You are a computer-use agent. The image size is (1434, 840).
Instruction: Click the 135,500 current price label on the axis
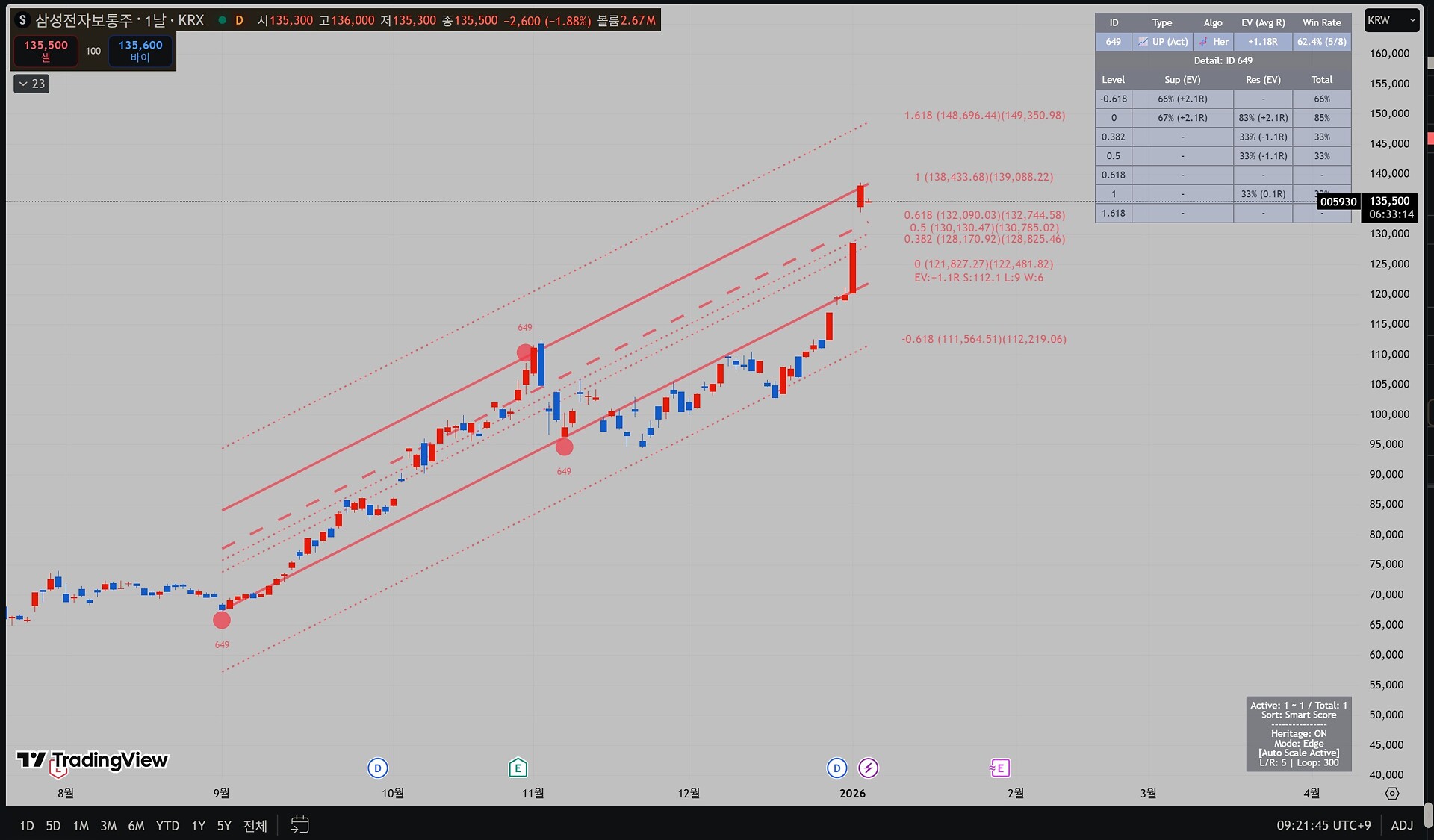1389,202
